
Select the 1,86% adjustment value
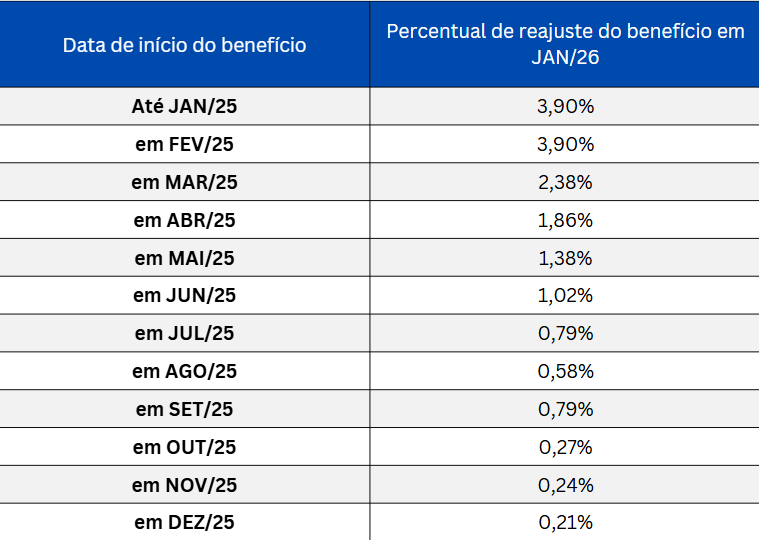click(565, 220)
